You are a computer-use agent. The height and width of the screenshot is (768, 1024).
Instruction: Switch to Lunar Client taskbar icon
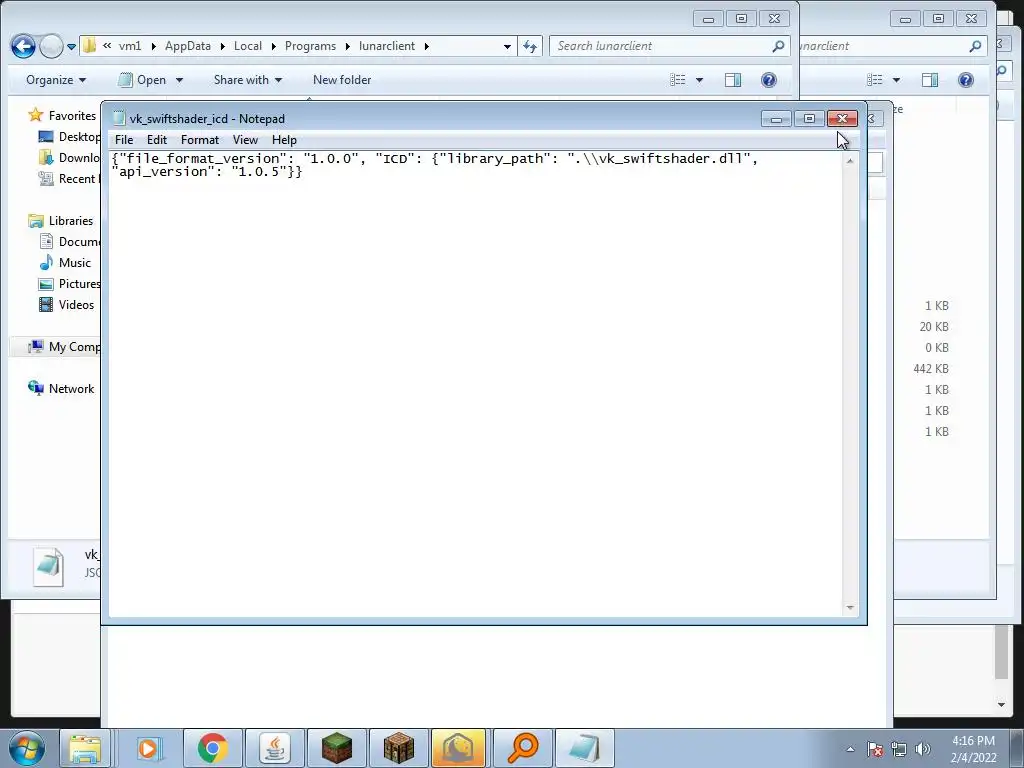(x=459, y=748)
